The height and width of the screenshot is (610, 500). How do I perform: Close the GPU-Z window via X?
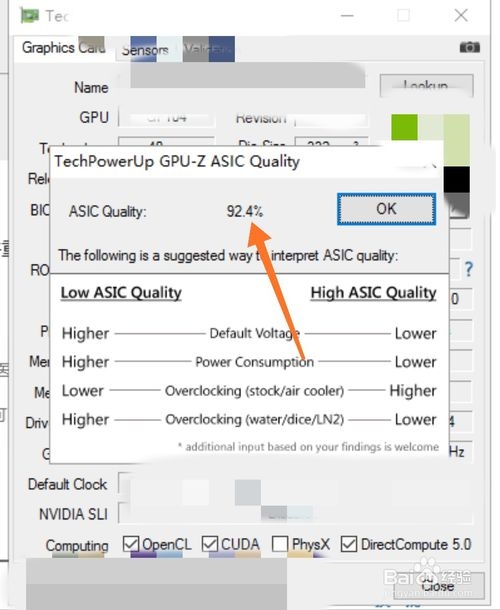[x=461, y=16]
